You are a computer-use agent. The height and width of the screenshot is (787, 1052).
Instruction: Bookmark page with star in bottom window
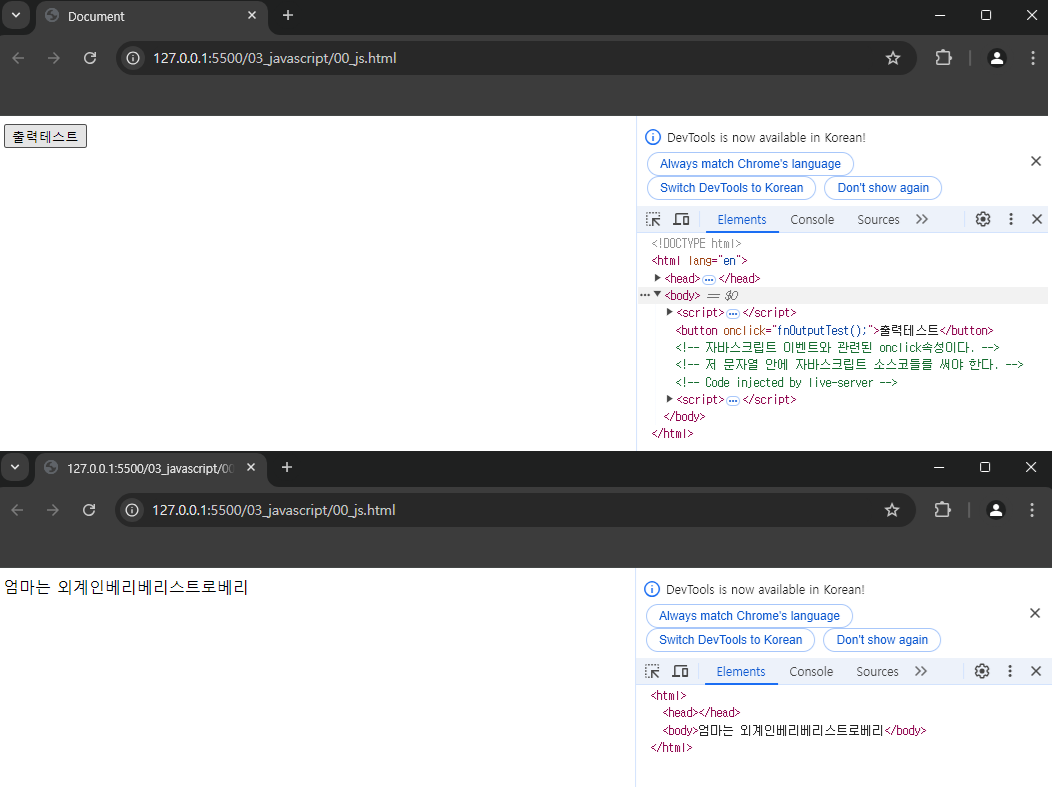(892, 511)
